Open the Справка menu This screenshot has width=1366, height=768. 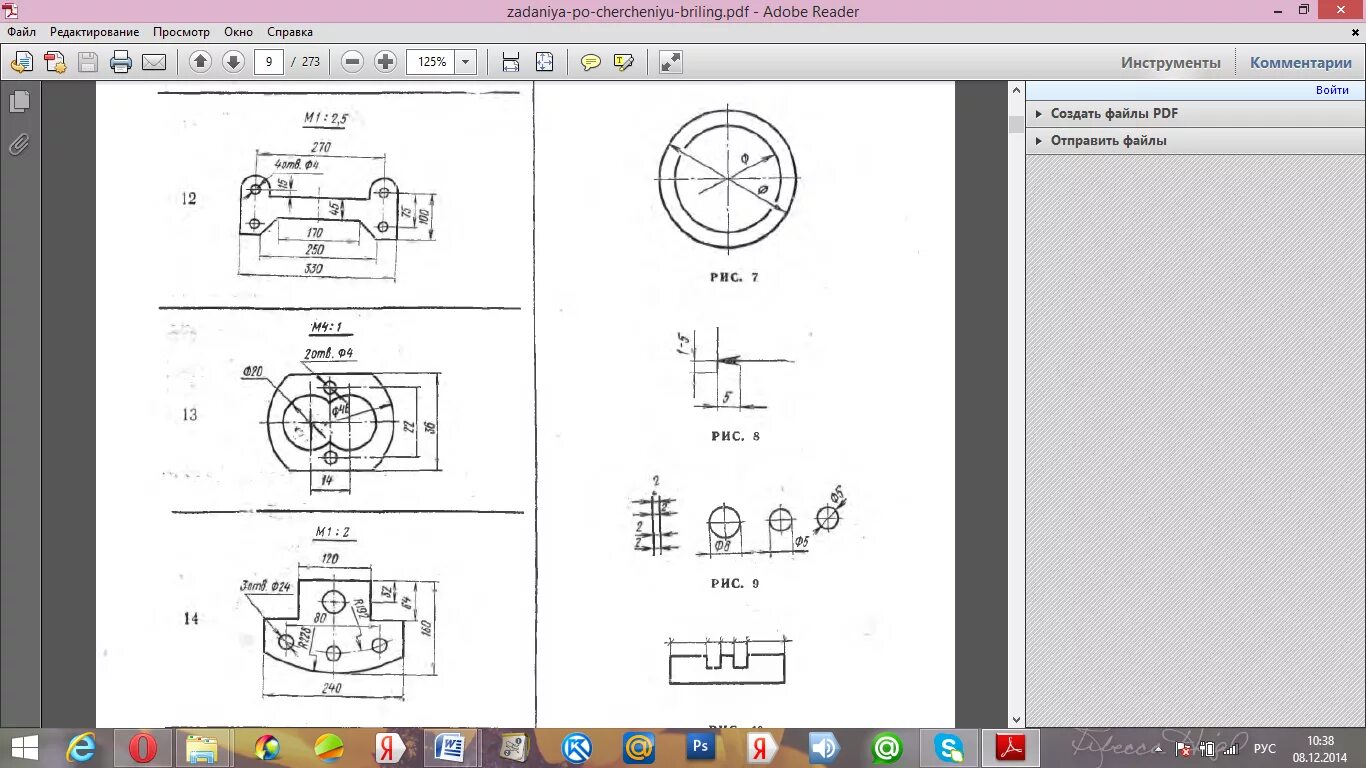[x=290, y=33]
